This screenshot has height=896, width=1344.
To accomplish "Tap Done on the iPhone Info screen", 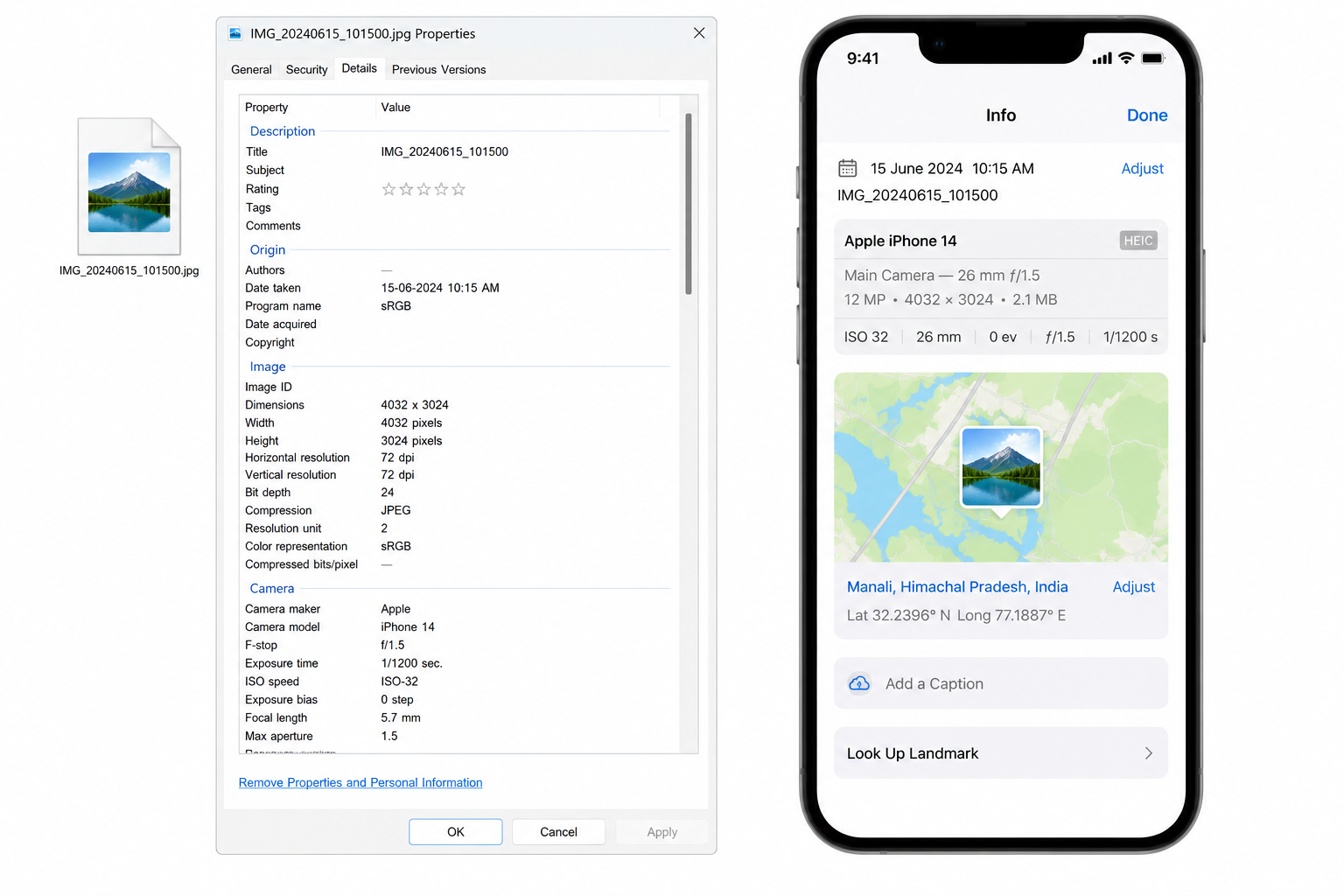I will pos(1147,115).
